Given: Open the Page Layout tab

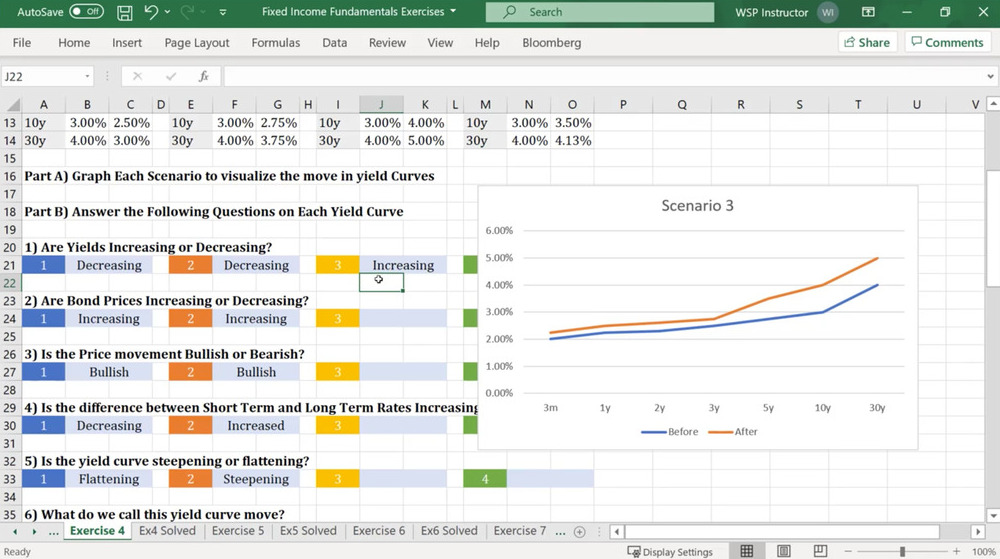Looking at the screenshot, I should 196,43.
